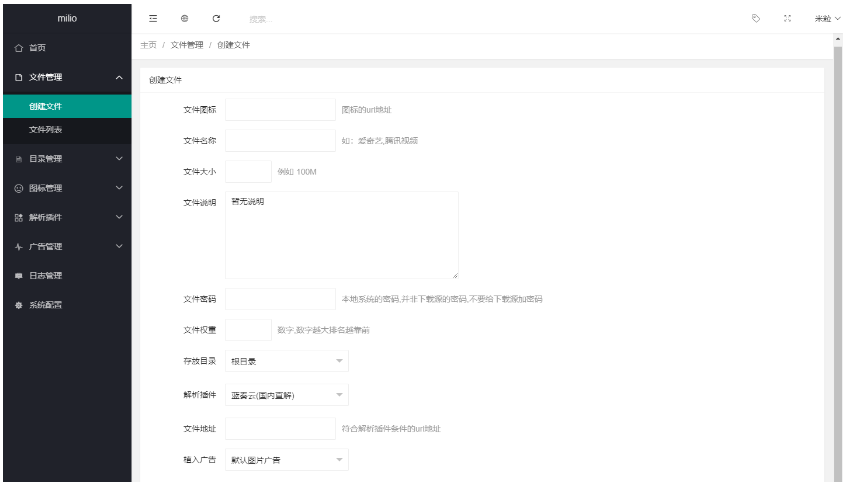
Task: Open the website globe icon
Action: point(184,18)
